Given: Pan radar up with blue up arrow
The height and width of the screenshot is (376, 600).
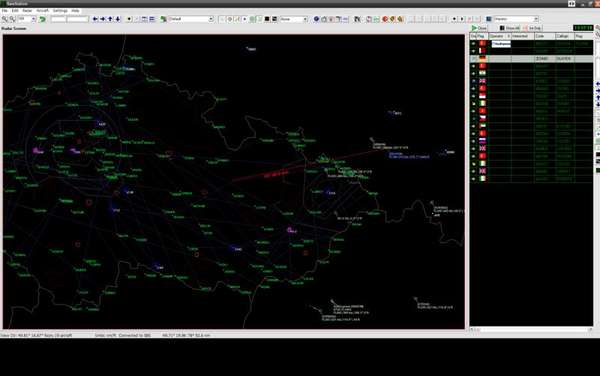Looking at the screenshot, I should click(110, 19).
